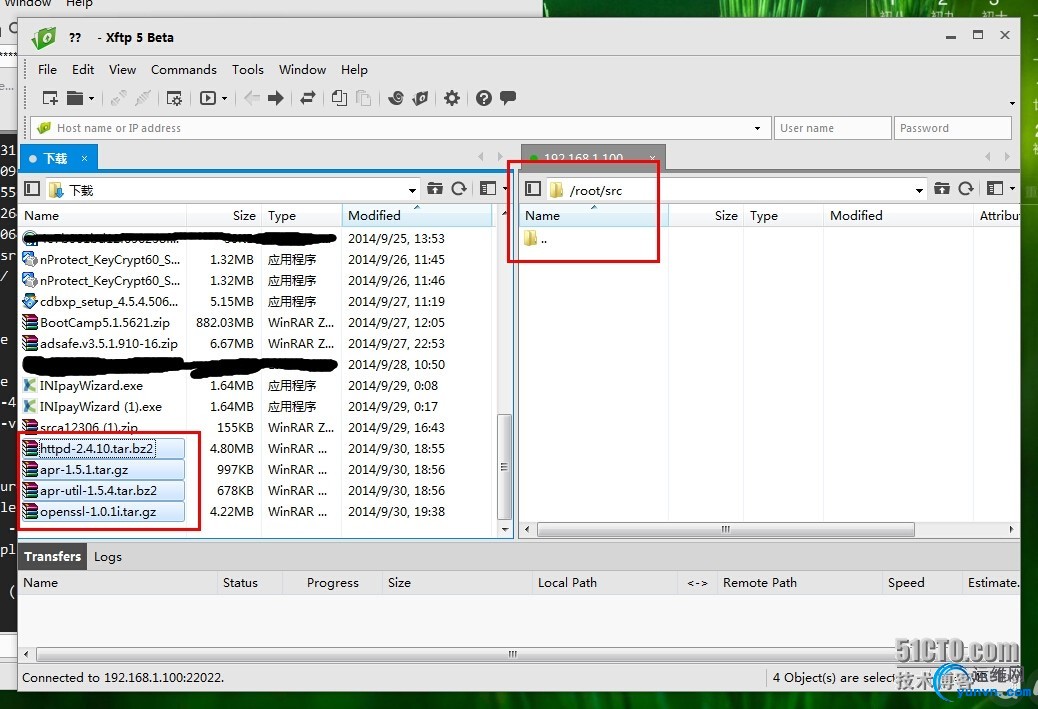Viewport: 1038px width, 709px height.
Task: Open the Edit menu
Action: 83,70
